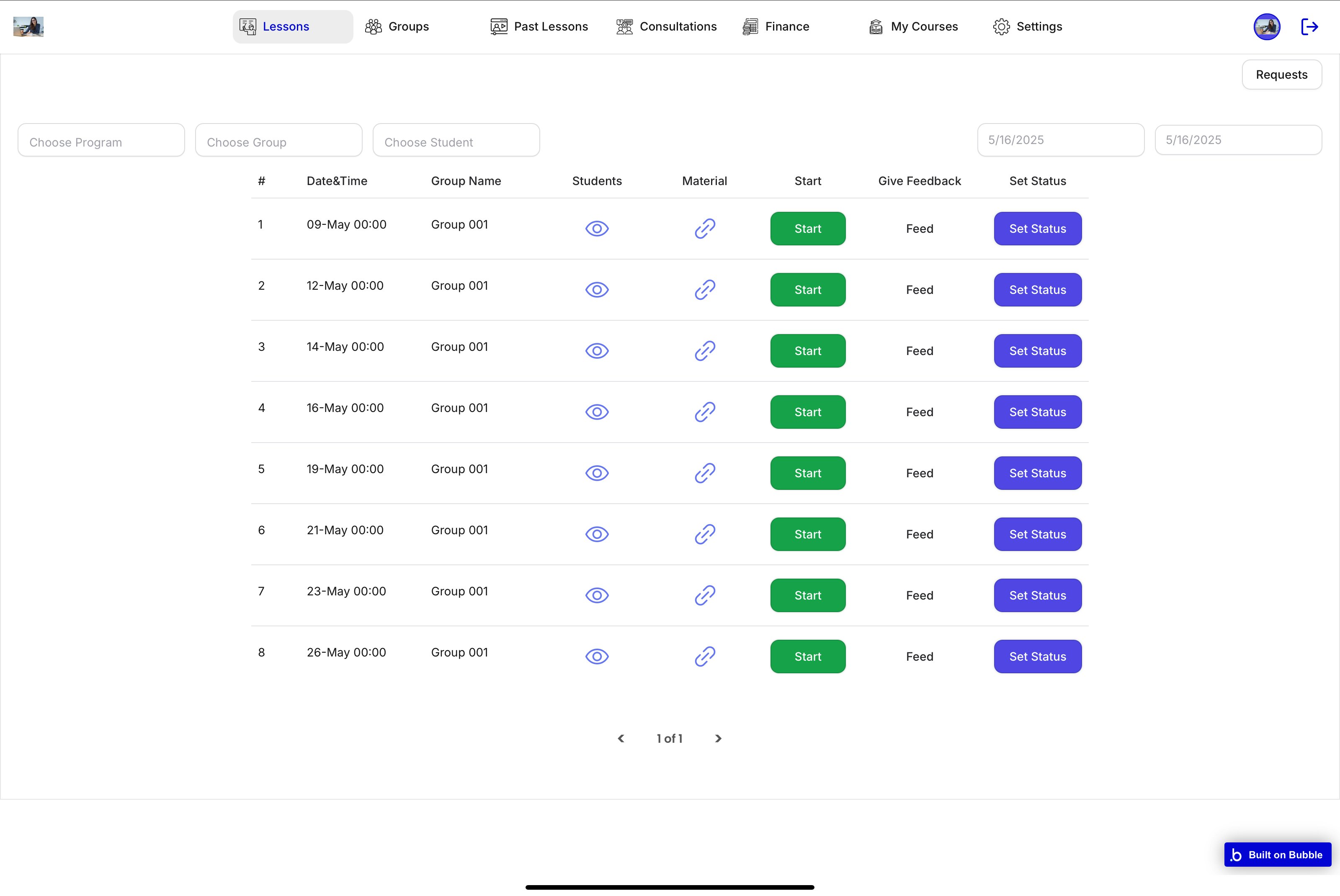This screenshot has width=1340, height=896.
Task: Switch to Past Lessons tab
Action: 539,26
